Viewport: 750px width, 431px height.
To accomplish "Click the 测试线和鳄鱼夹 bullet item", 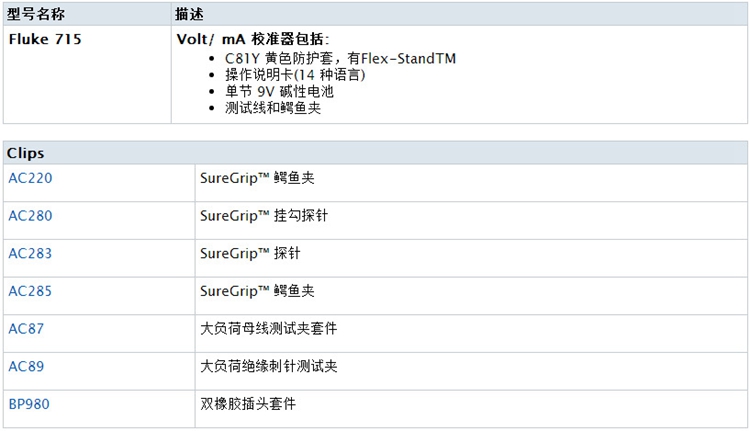I will coord(273,108).
